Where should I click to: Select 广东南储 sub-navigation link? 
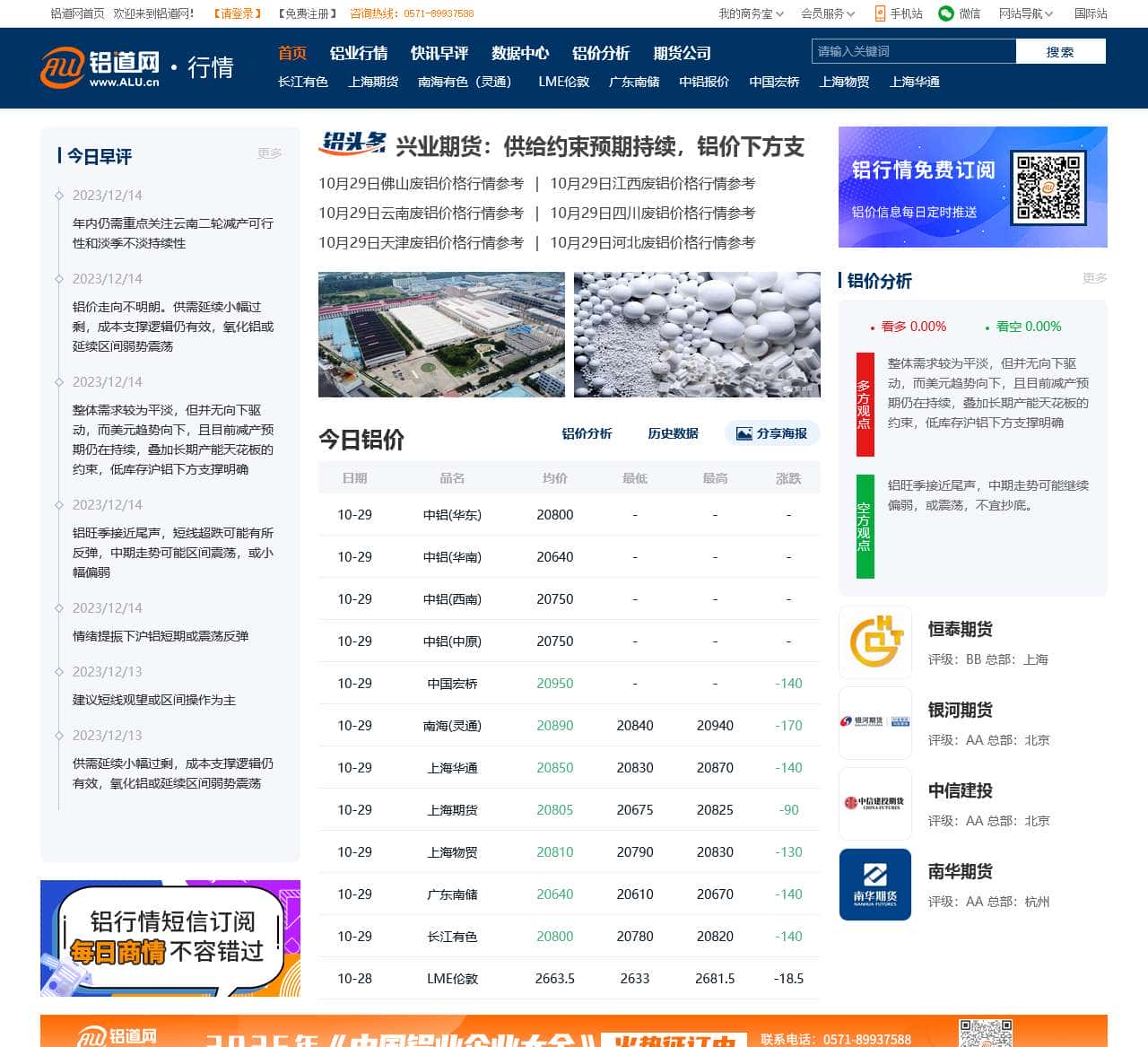point(634,82)
